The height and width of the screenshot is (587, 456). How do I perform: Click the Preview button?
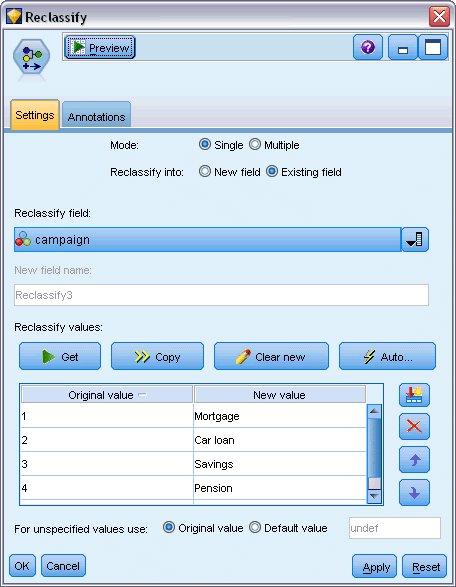pos(100,48)
